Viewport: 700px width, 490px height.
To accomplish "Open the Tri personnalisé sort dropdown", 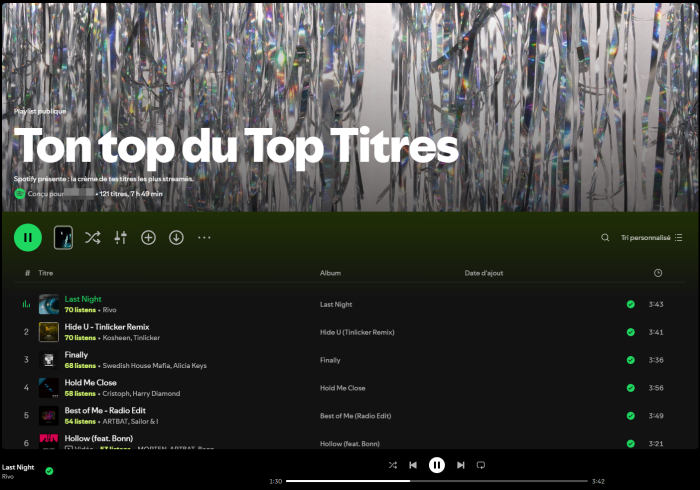I will (x=652, y=237).
